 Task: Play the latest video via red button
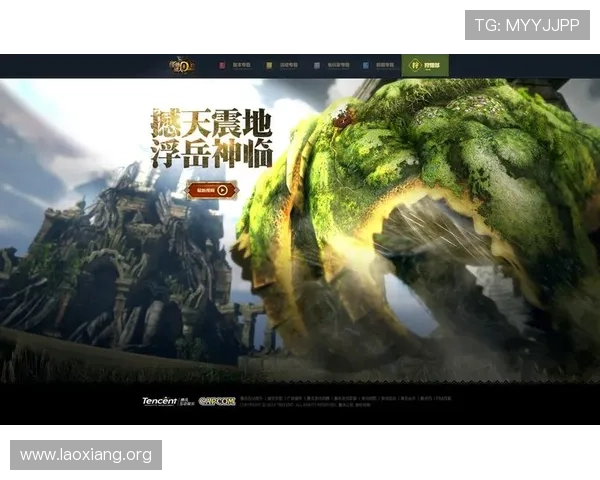click(212, 190)
